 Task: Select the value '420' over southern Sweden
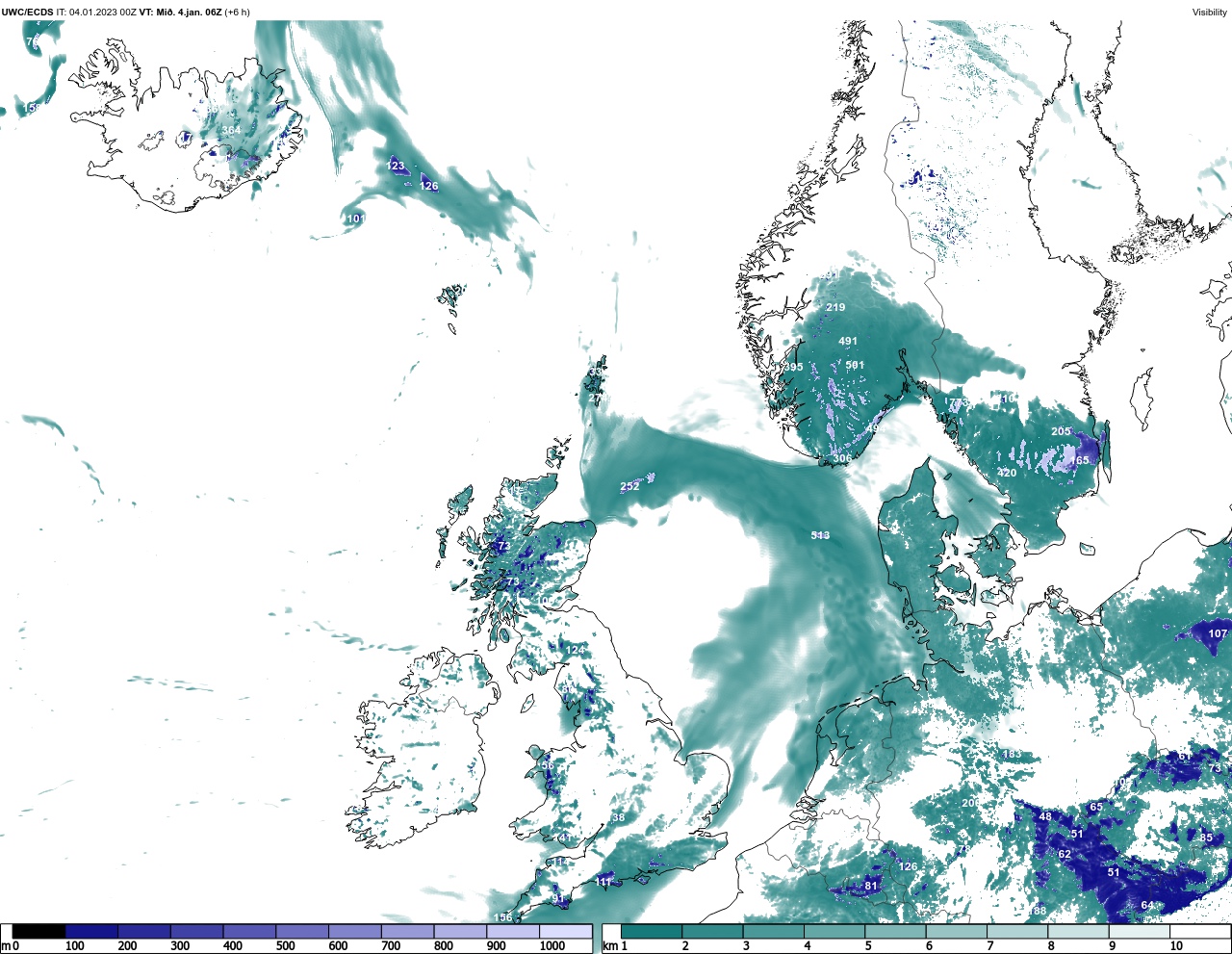1007,473
